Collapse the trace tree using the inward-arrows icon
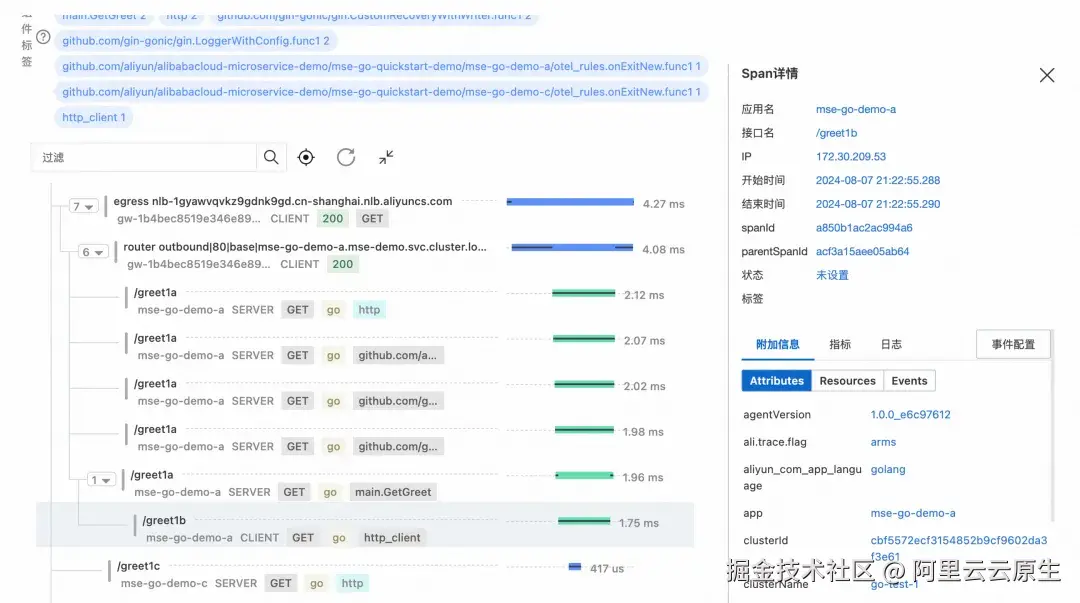The height and width of the screenshot is (603, 1080). 384,157
